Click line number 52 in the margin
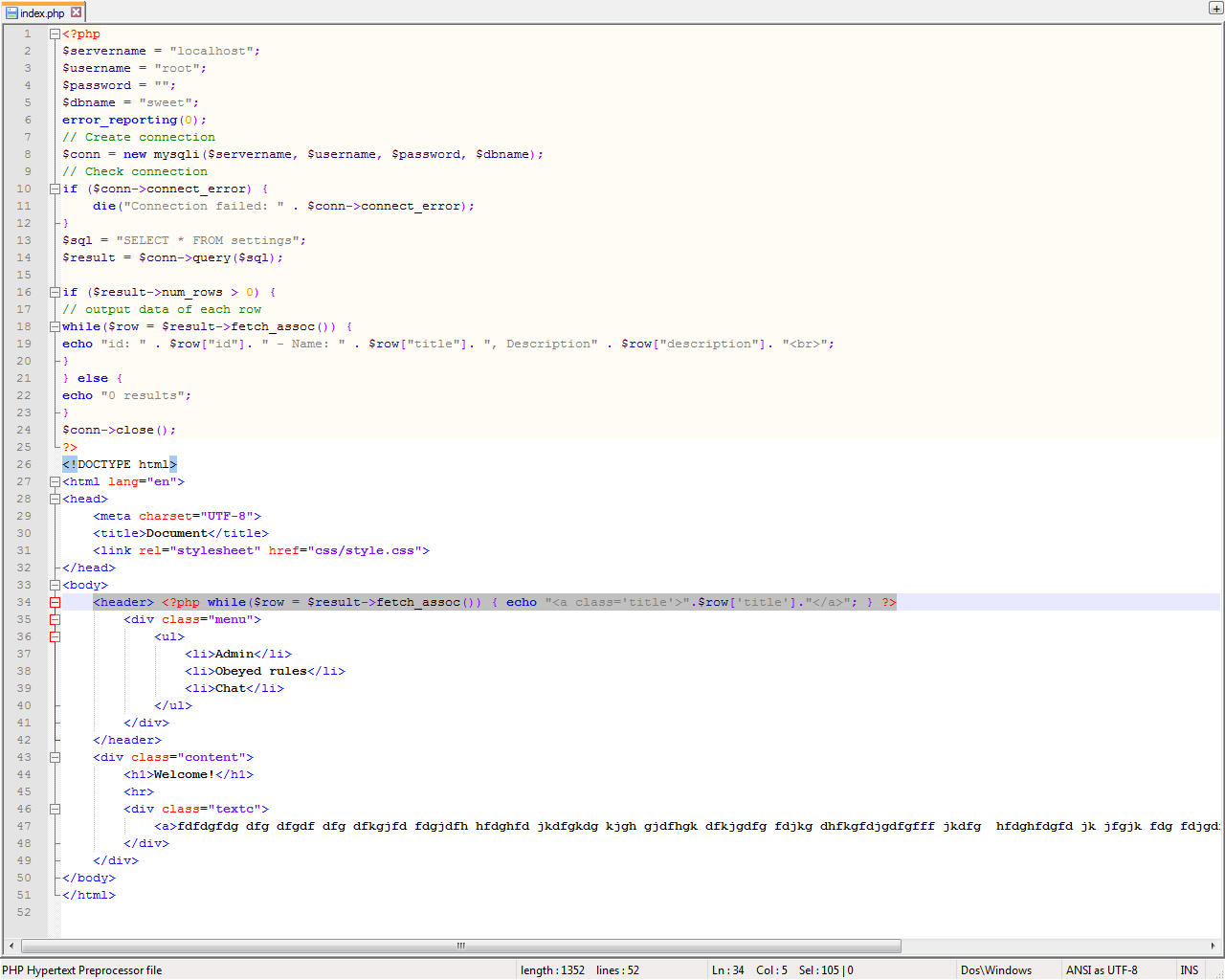 point(24,912)
